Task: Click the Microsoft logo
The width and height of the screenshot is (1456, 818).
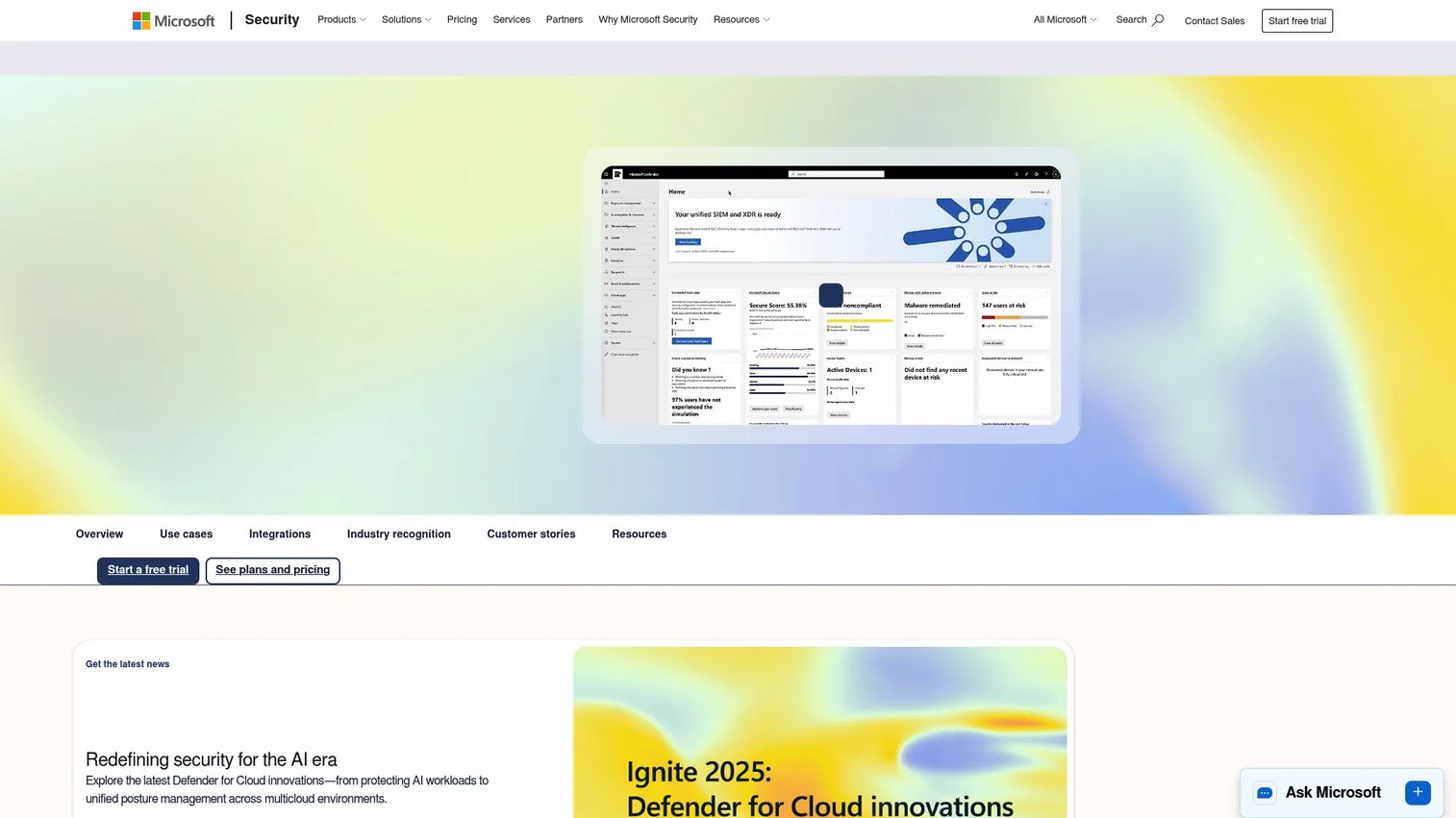Action: click(x=173, y=20)
